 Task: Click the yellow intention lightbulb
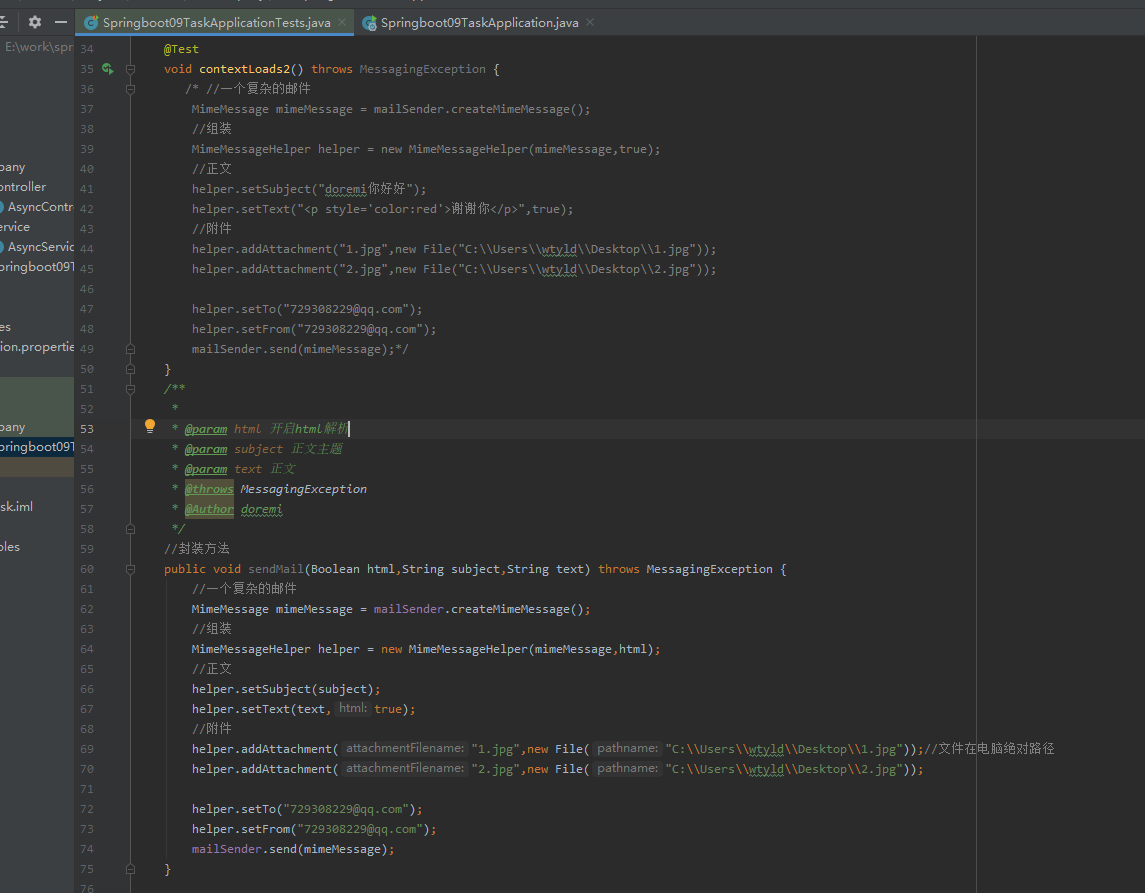[x=150, y=426]
